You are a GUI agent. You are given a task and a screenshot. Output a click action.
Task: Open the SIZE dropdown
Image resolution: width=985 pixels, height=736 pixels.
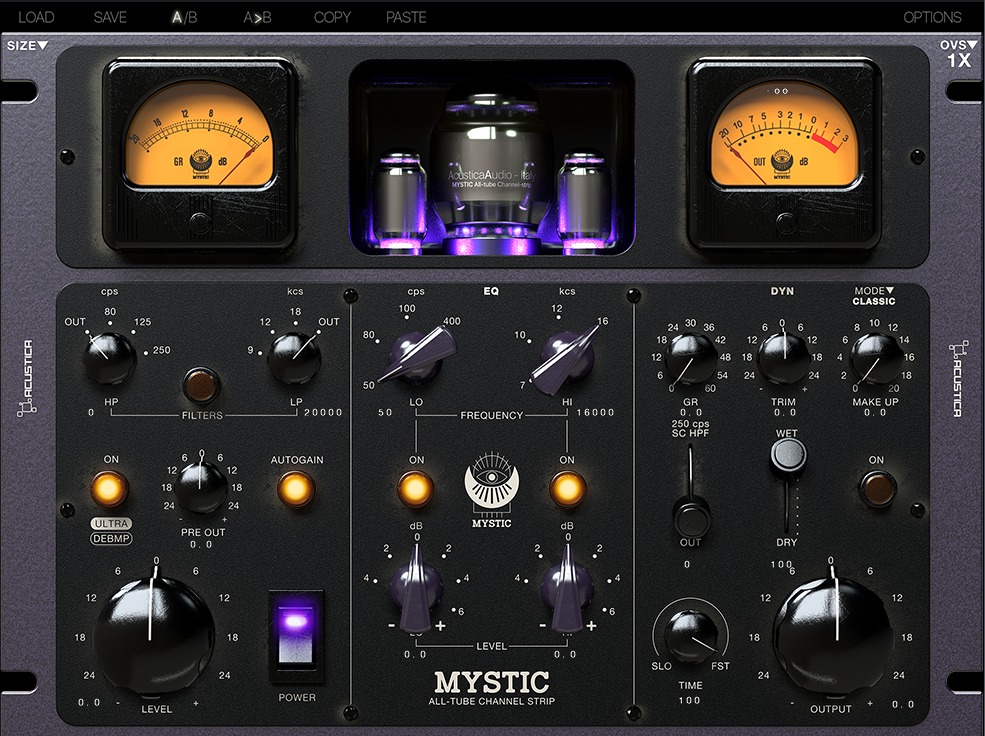point(27,45)
